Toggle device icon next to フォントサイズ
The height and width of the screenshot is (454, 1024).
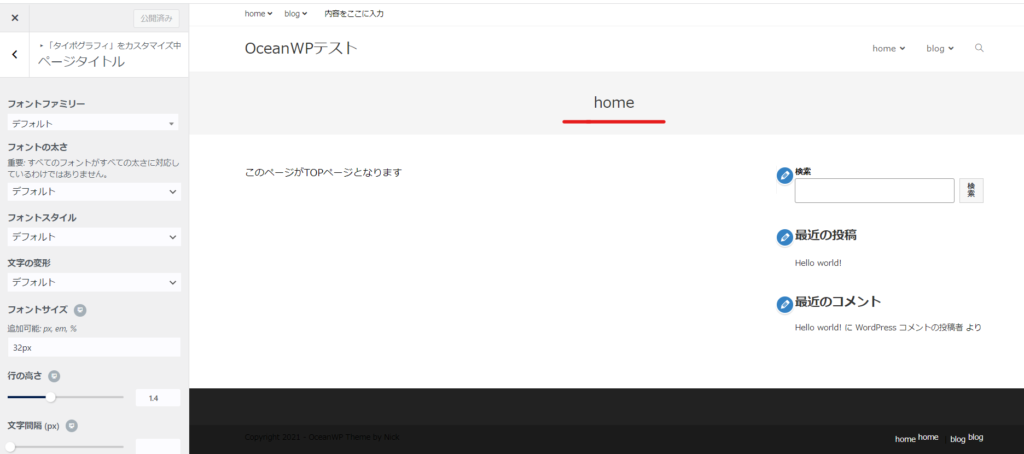coord(80,310)
